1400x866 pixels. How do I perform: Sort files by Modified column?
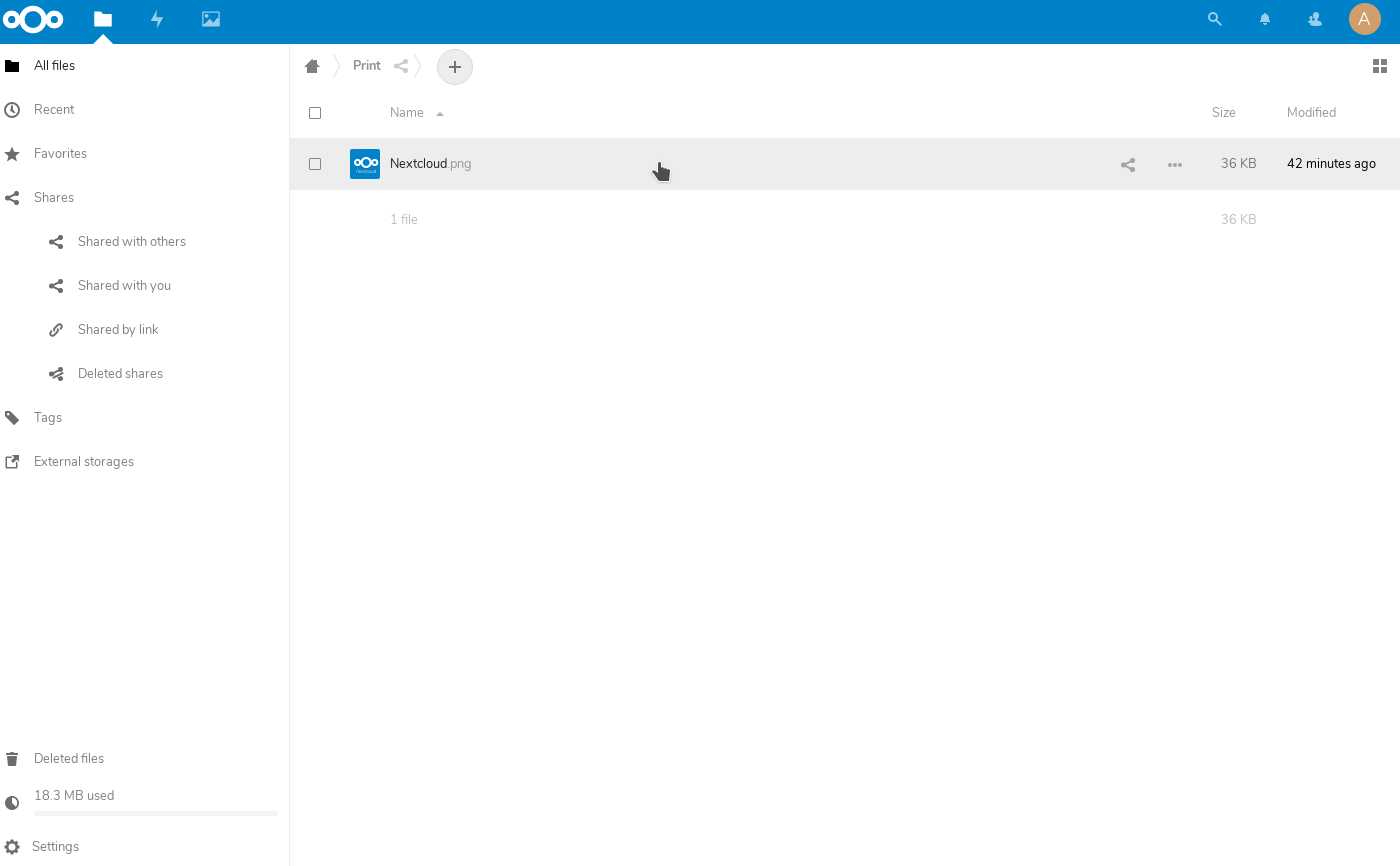[x=1311, y=113]
